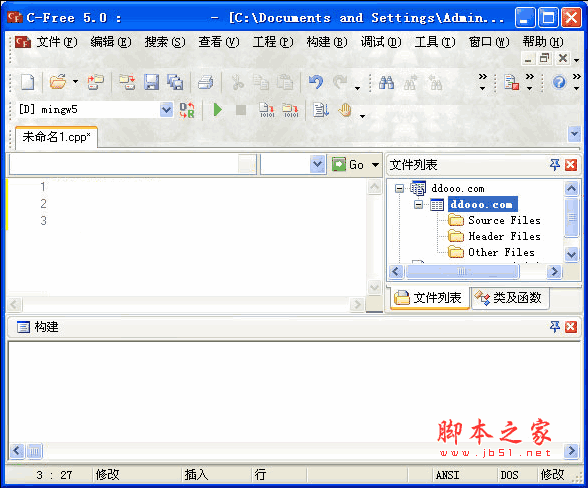
Task: Click the Find Previous binoculars icon
Action: point(435,82)
